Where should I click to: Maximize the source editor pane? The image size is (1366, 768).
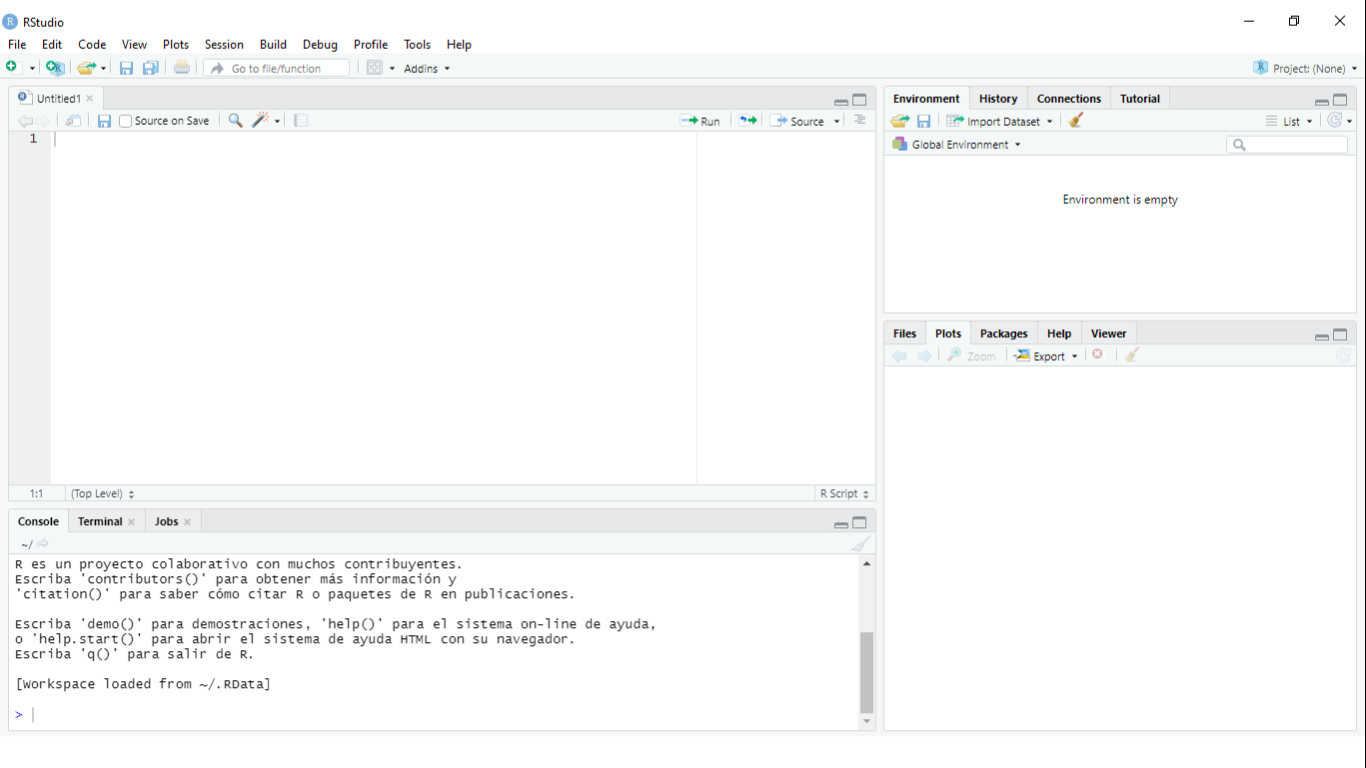(859, 100)
